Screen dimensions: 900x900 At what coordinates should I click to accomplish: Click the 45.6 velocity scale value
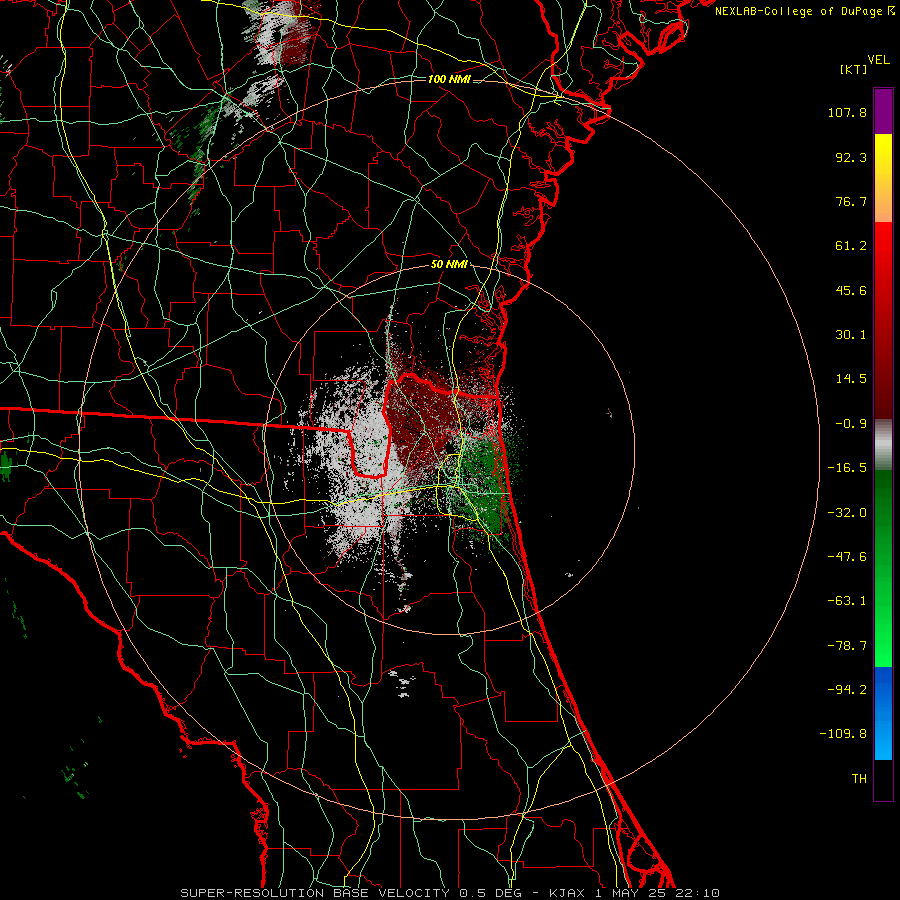pyautogui.click(x=851, y=290)
